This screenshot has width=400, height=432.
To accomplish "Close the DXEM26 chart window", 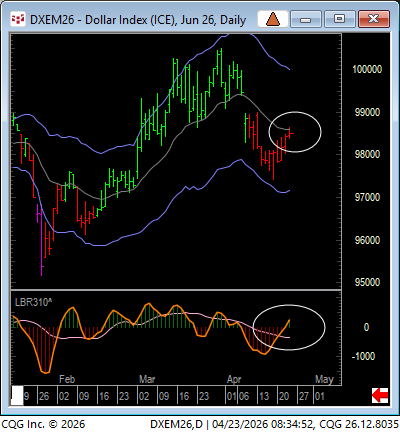I will [373, 19].
